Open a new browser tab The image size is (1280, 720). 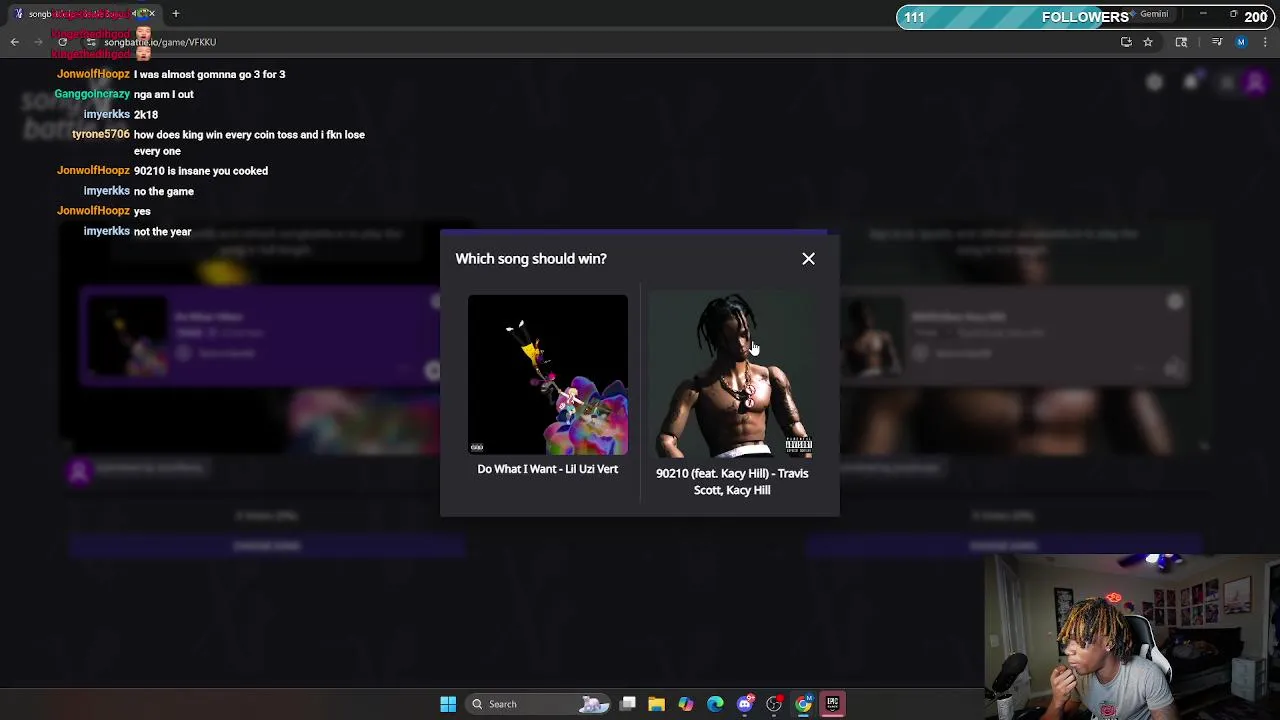pyautogui.click(x=176, y=14)
